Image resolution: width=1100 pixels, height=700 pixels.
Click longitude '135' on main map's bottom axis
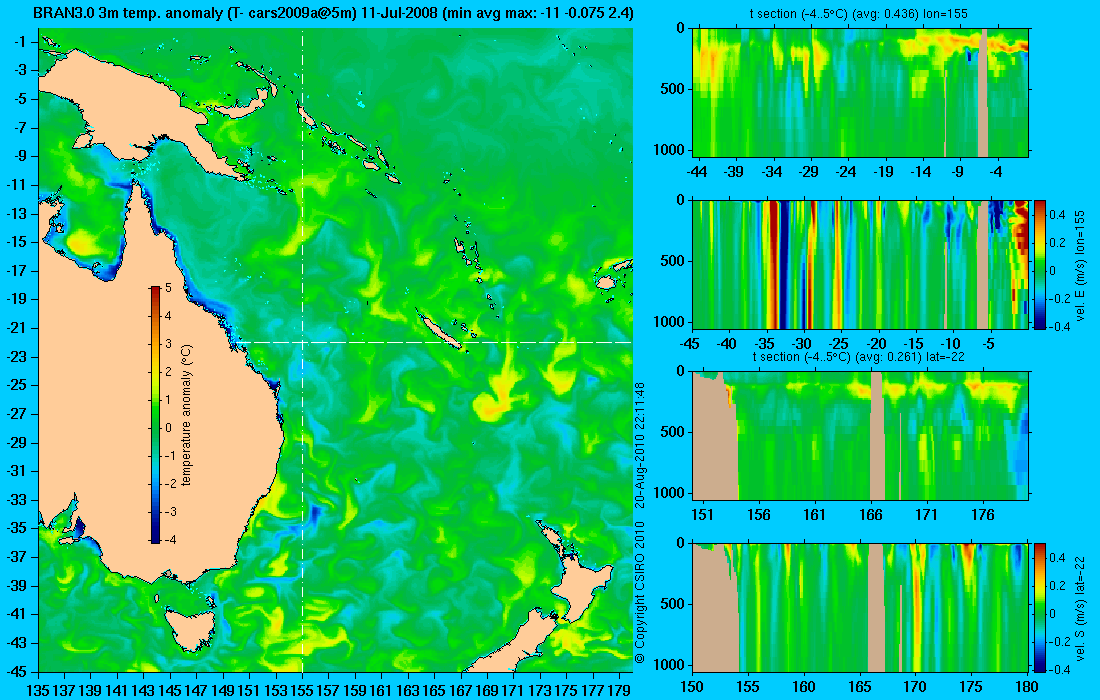coord(38,690)
